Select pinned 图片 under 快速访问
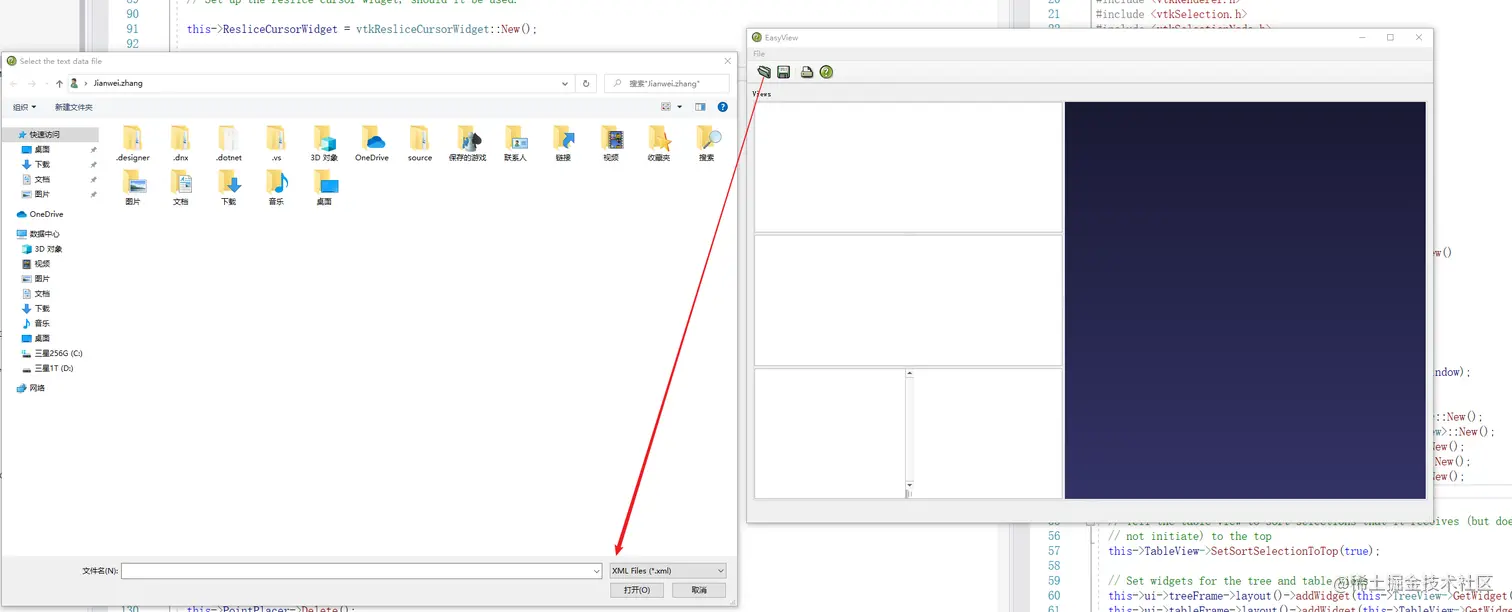The image size is (1512, 612). [x=42, y=194]
